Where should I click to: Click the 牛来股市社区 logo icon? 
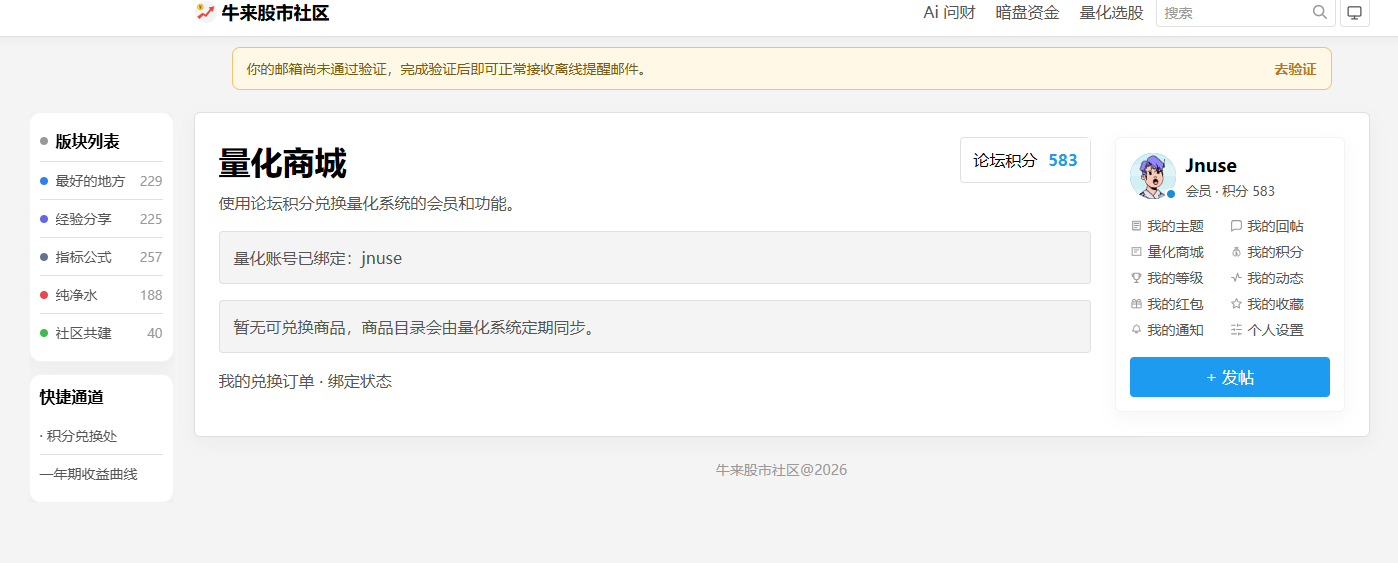(205, 12)
